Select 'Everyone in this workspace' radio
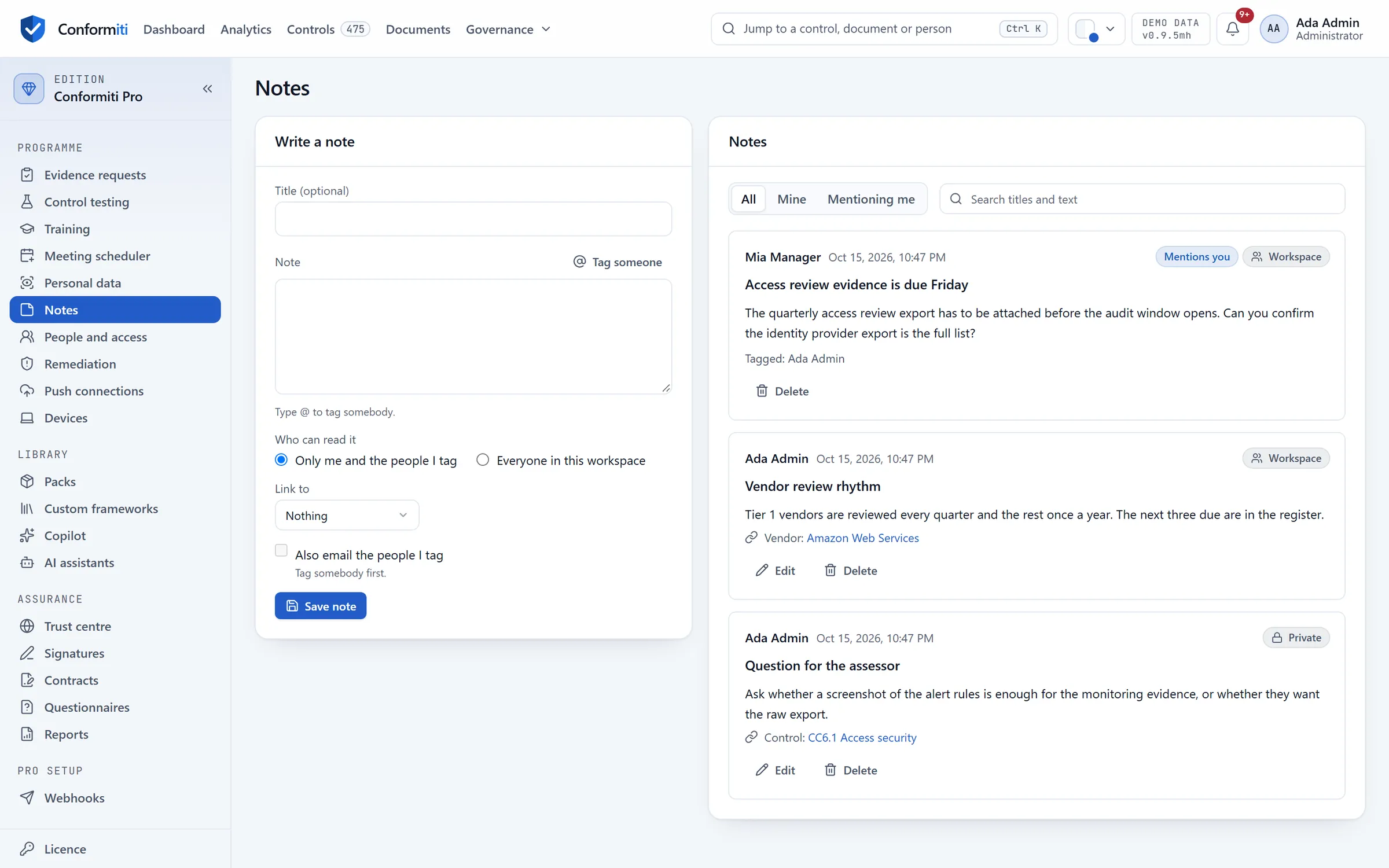 coord(483,460)
